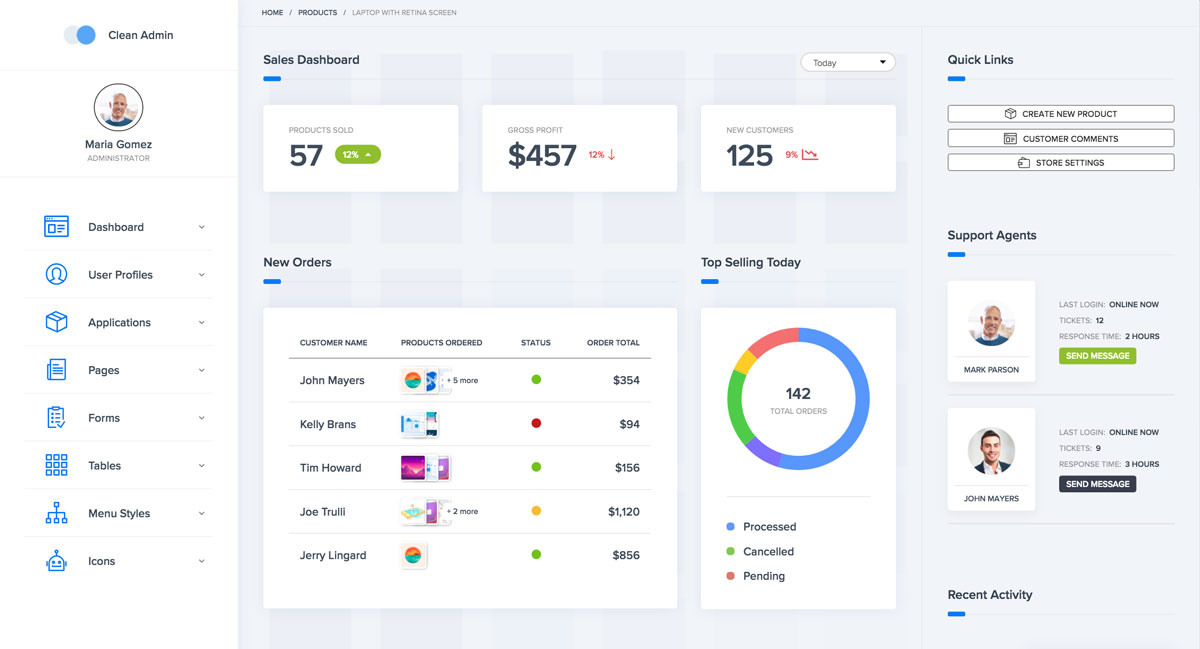Open the Forms clipboard icon
Screen dimensions: 1200x649
56,418
